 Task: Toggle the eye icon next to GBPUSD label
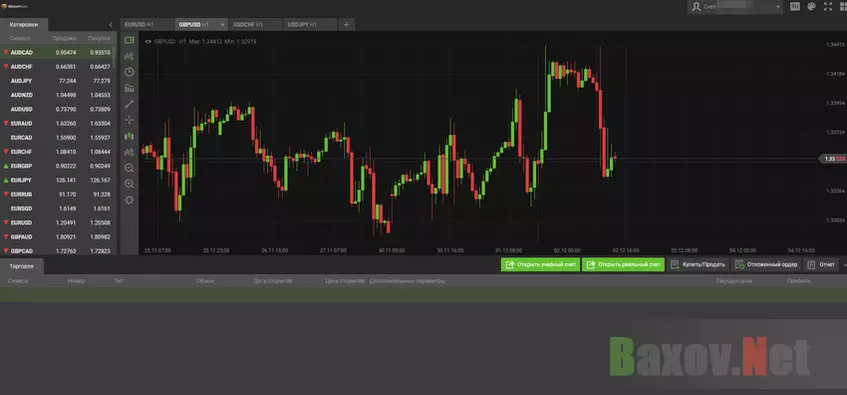(148, 41)
